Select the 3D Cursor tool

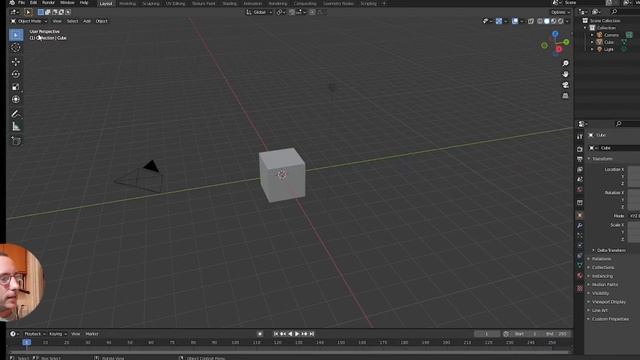point(16,48)
